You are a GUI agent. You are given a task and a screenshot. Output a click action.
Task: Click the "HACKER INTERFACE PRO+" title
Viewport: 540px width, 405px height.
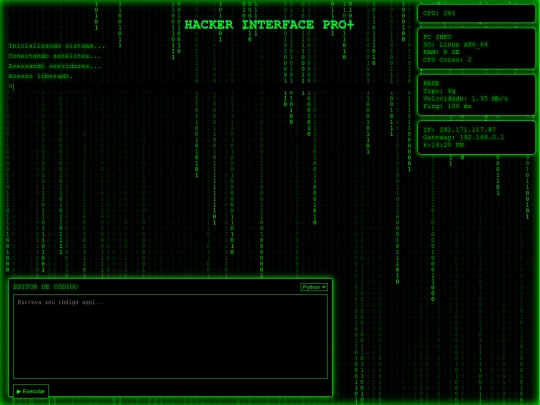click(x=269, y=25)
